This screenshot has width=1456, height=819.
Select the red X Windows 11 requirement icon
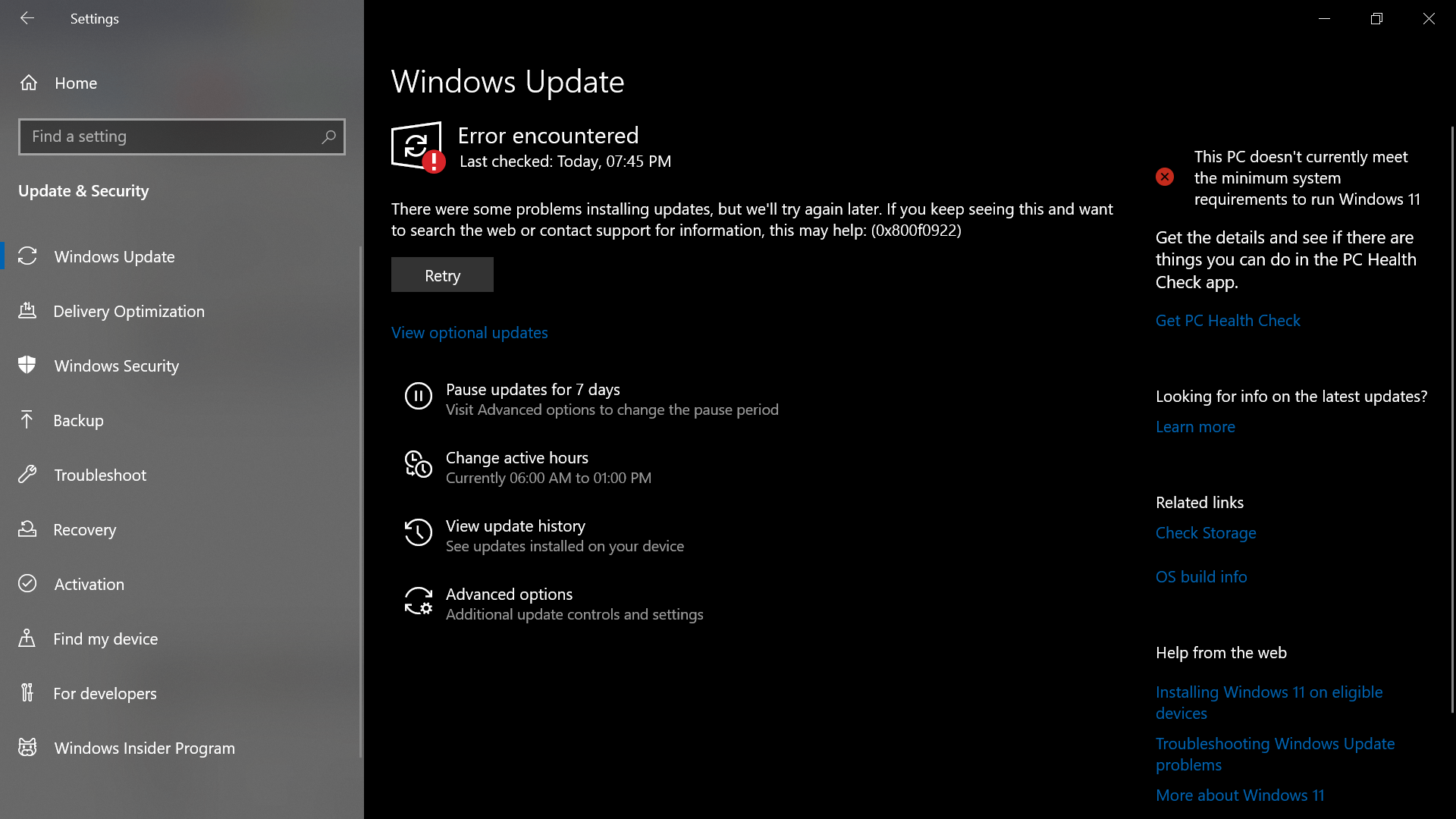coord(1165,177)
